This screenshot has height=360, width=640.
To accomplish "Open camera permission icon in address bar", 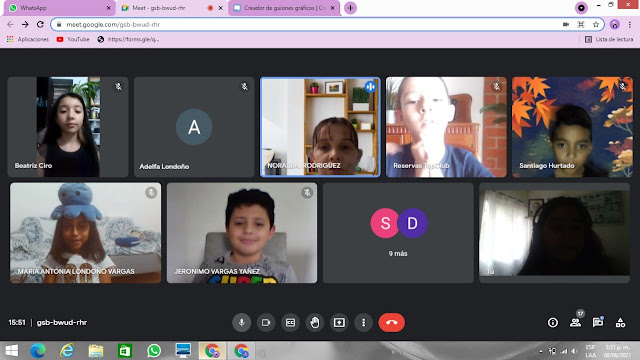I will point(566,24).
